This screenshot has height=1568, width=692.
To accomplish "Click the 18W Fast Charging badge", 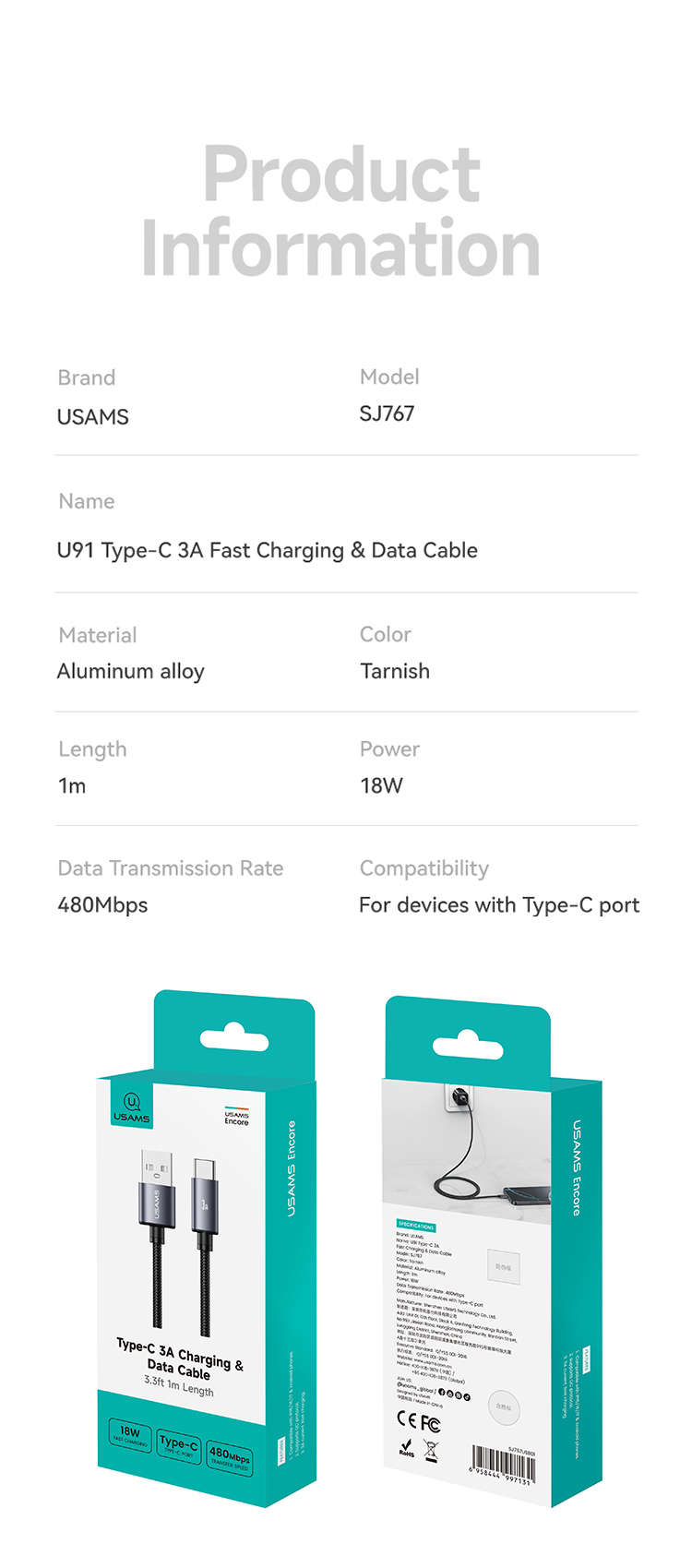I will point(130,1434).
